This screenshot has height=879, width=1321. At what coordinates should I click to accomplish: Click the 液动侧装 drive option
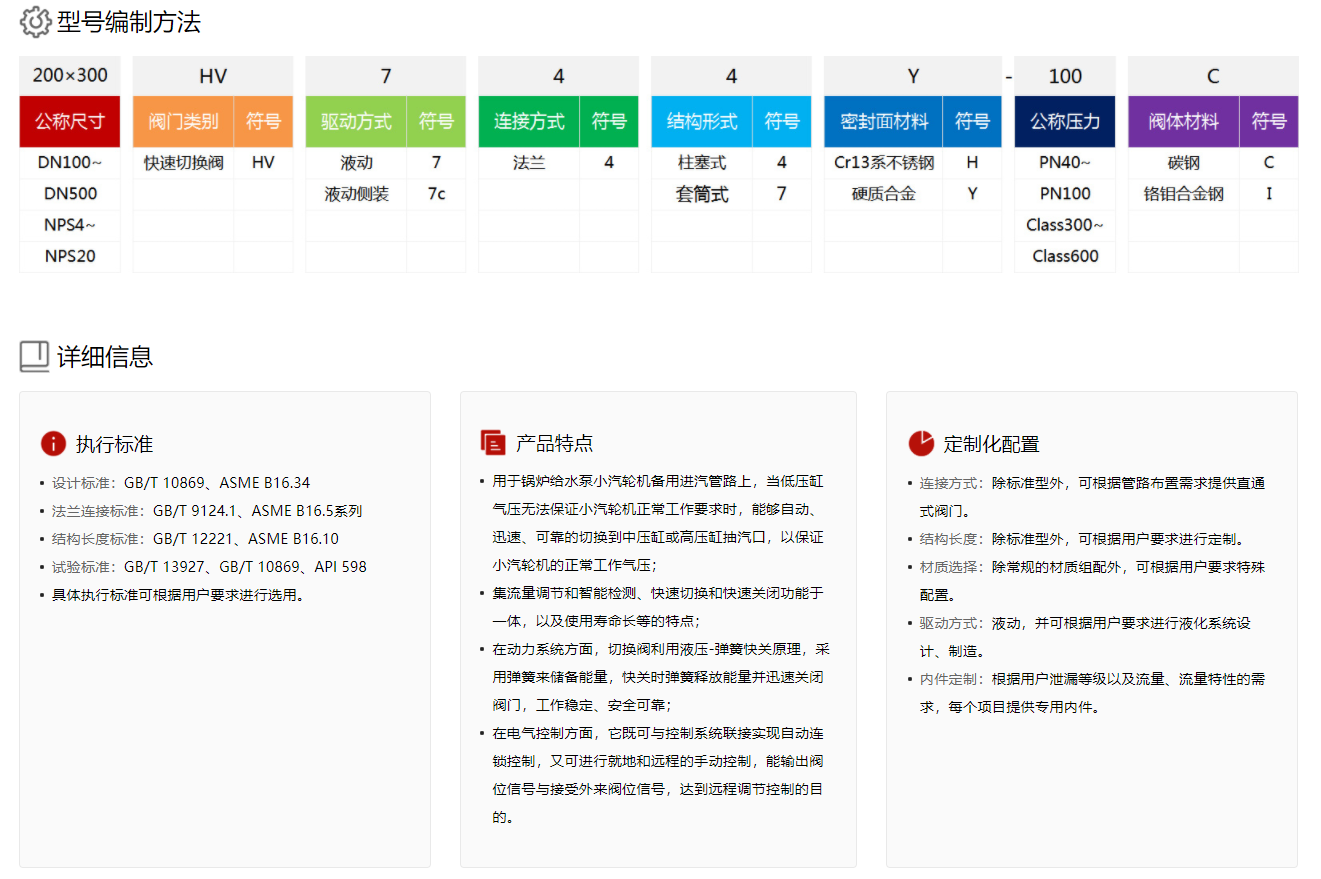point(356,194)
